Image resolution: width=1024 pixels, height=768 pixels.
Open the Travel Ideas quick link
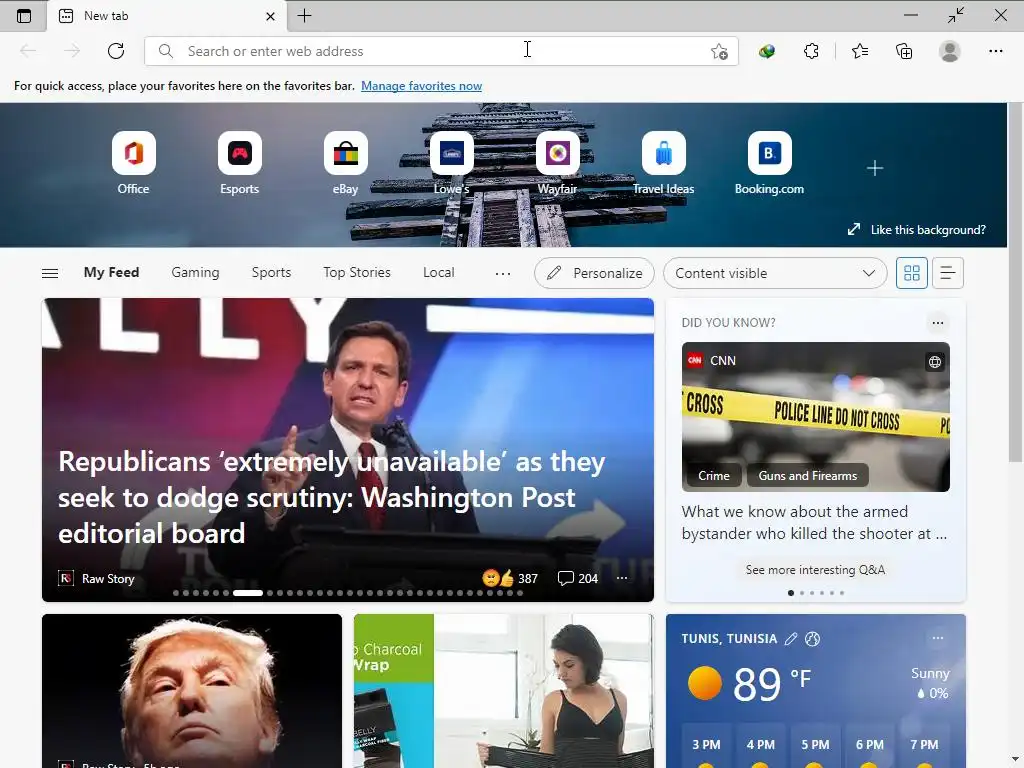(664, 163)
